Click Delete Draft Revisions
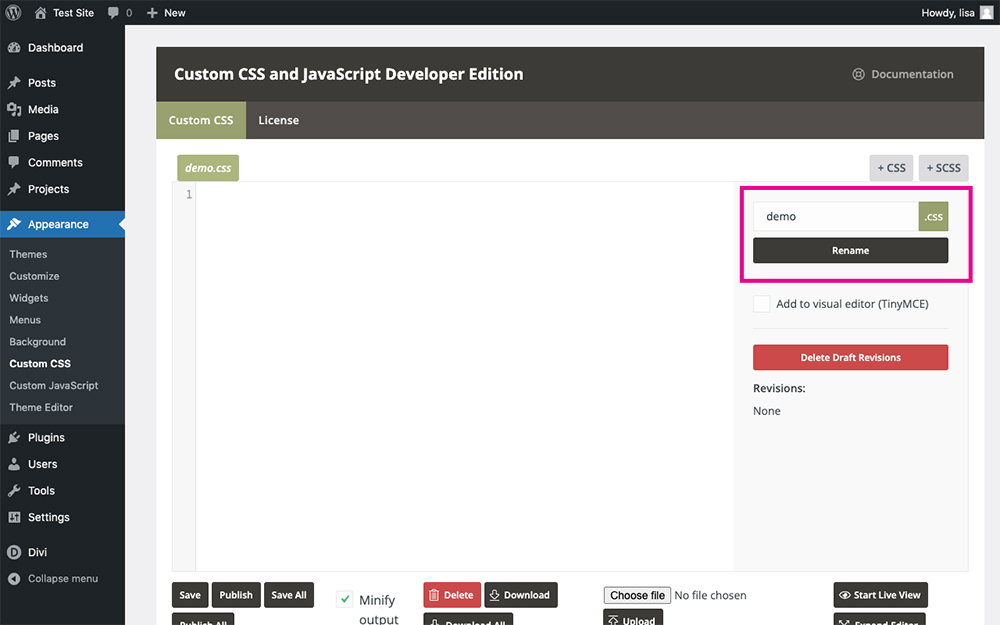 (x=851, y=358)
